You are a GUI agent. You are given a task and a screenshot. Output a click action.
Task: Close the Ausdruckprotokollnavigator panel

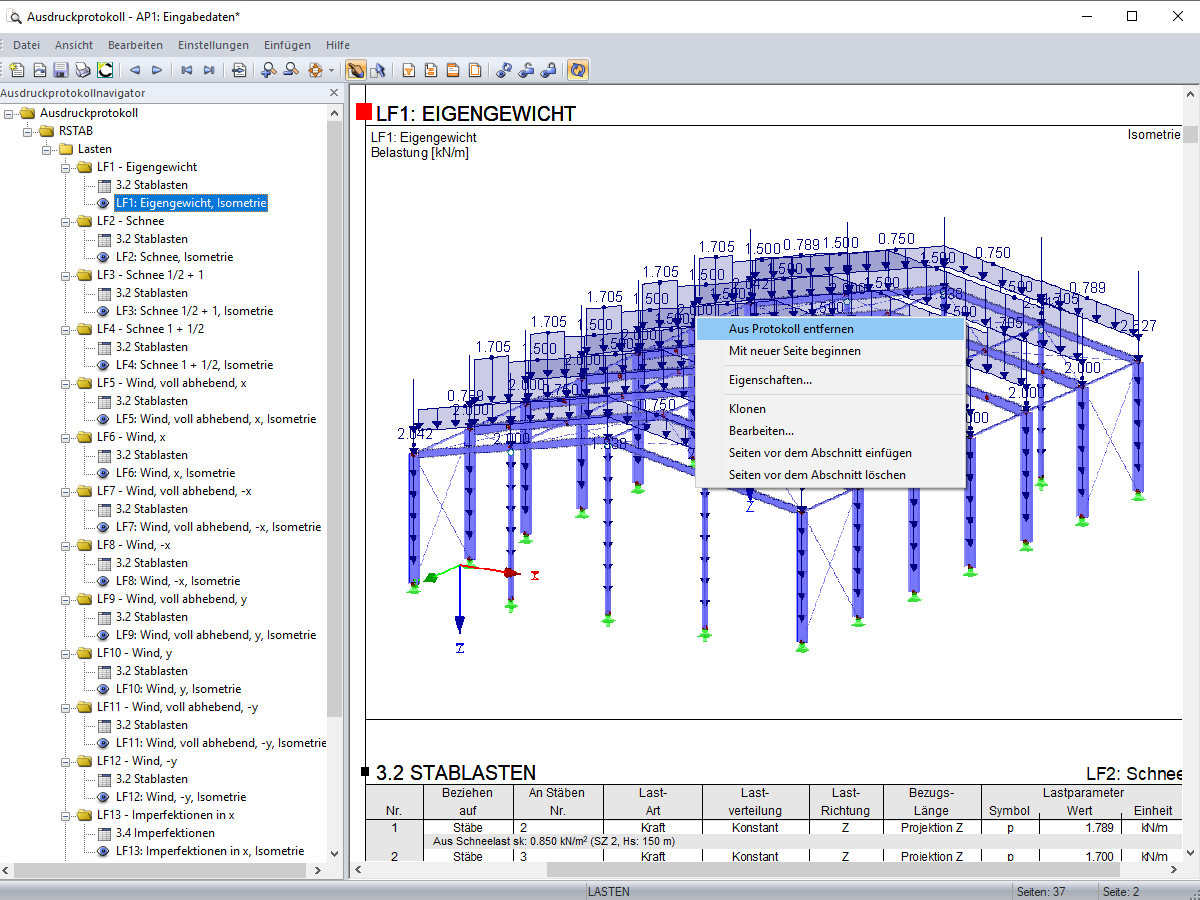(334, 93)
